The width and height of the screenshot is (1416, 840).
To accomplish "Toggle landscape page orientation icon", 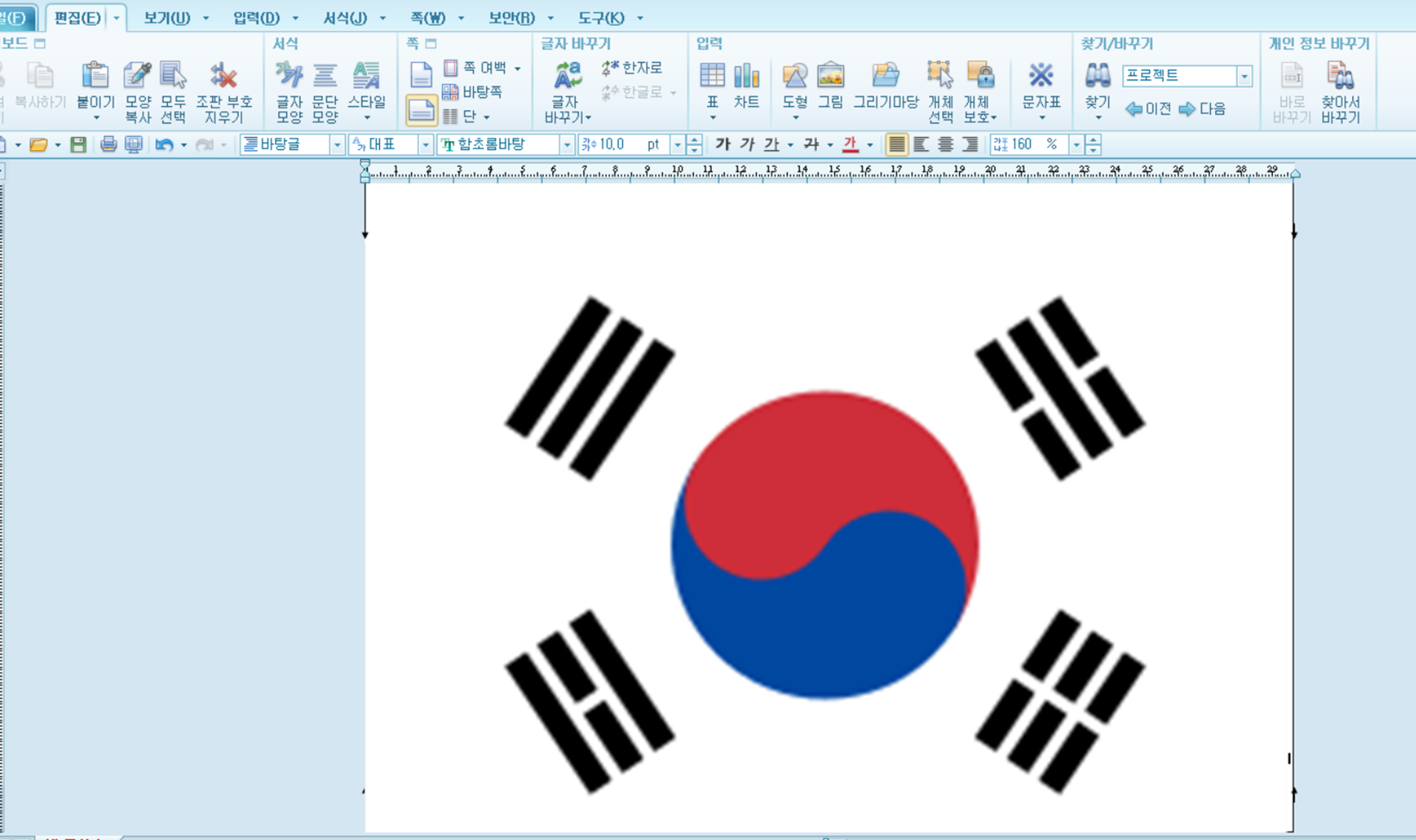I will (421, 110).
